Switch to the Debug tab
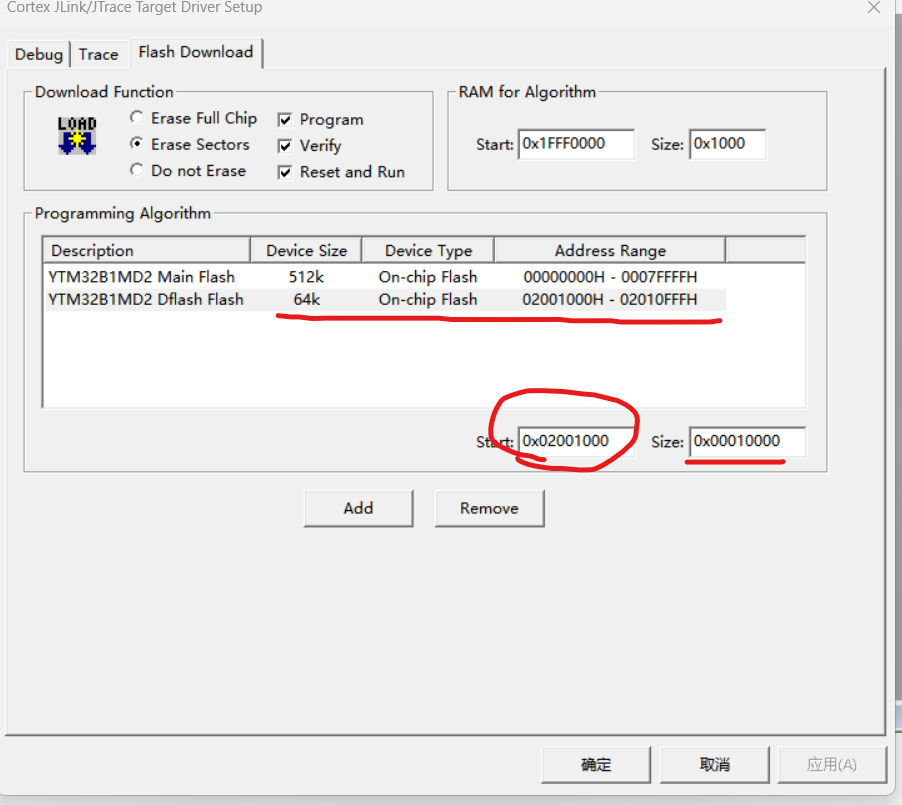The width and height of the screenshot is (902, 805). [39, 55]
